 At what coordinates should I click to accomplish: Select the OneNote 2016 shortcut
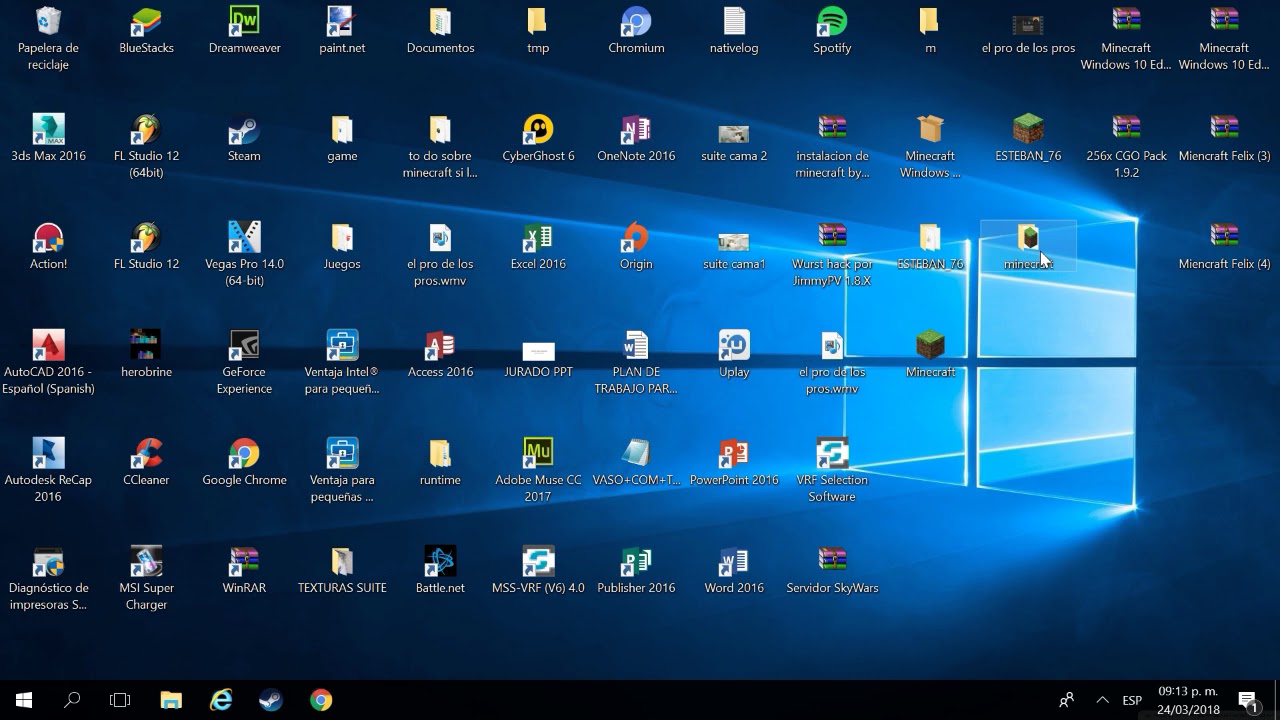(x=636, y=138)
